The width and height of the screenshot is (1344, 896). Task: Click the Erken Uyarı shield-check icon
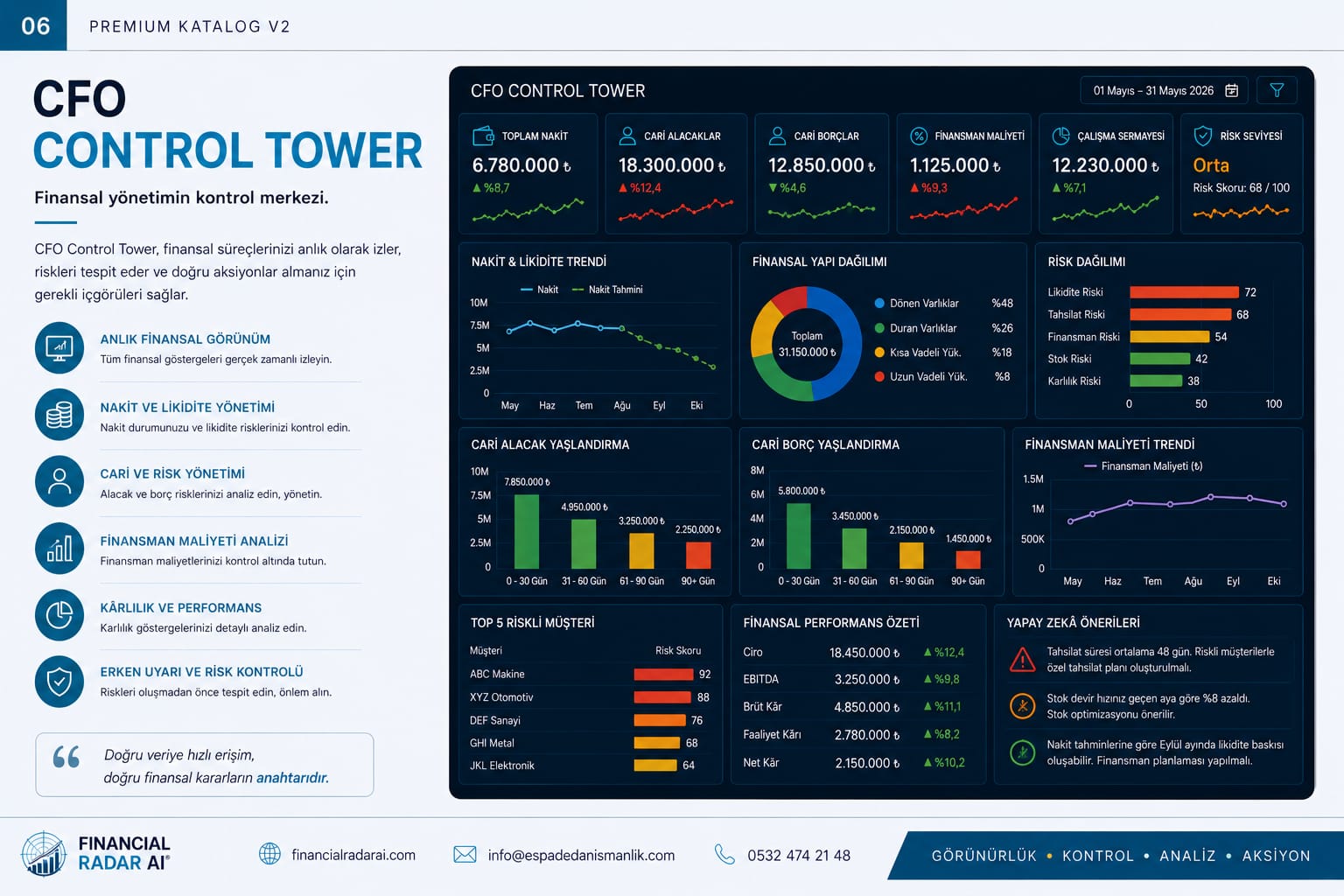tap(59, 682)
